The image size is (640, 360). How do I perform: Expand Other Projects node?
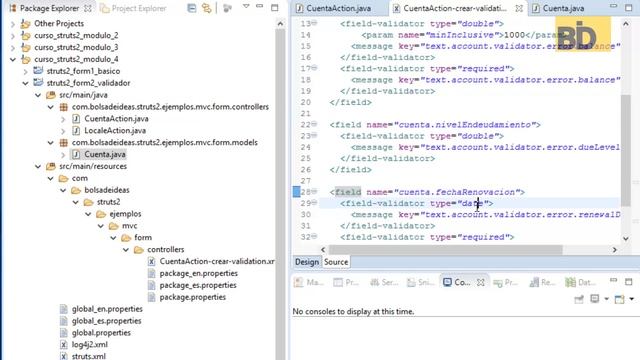point(13,24)
